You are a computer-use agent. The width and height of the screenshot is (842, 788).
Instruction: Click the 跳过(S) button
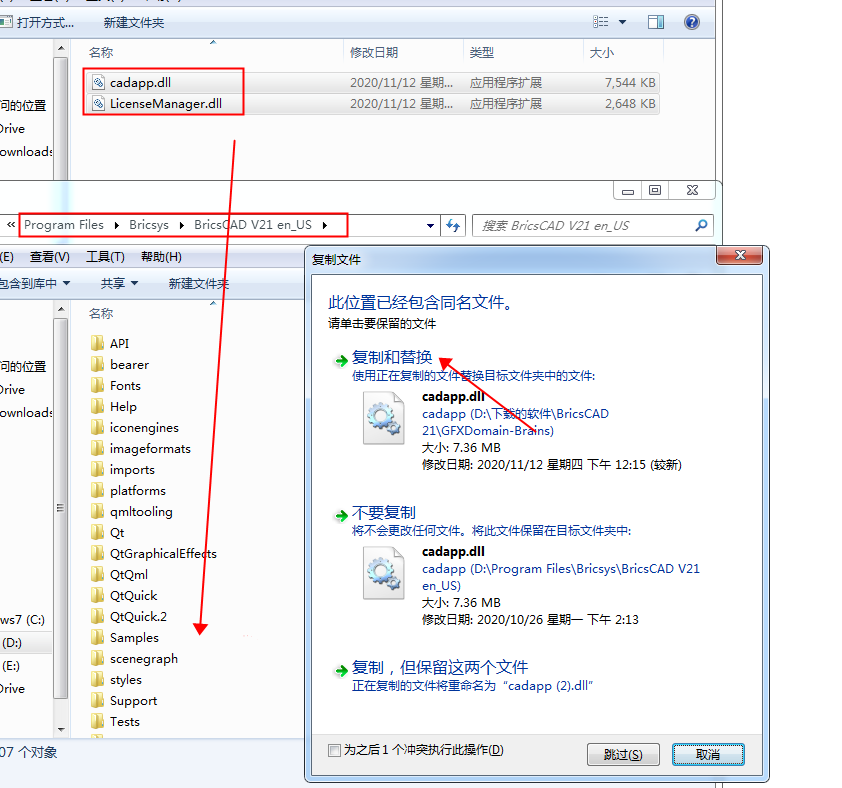[x=623, y=755]
